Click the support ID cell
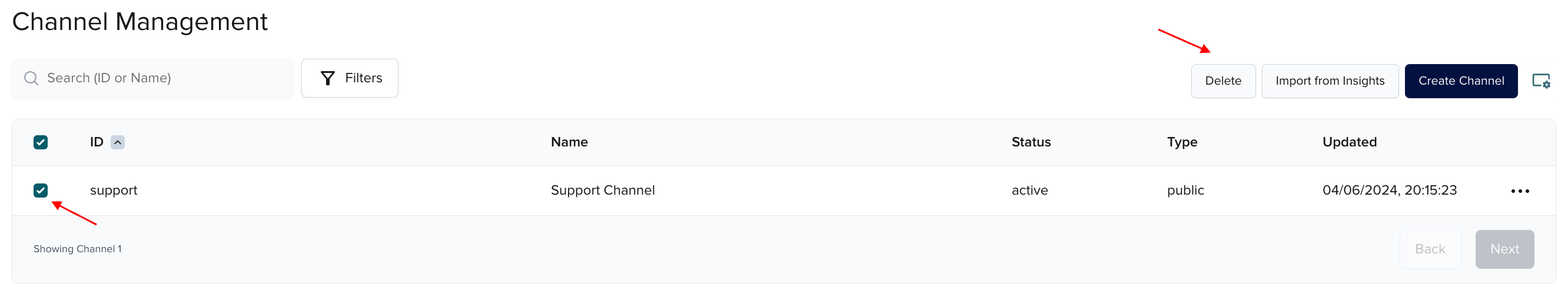The height and width of the screenshot is (294, 1568). 114,191
